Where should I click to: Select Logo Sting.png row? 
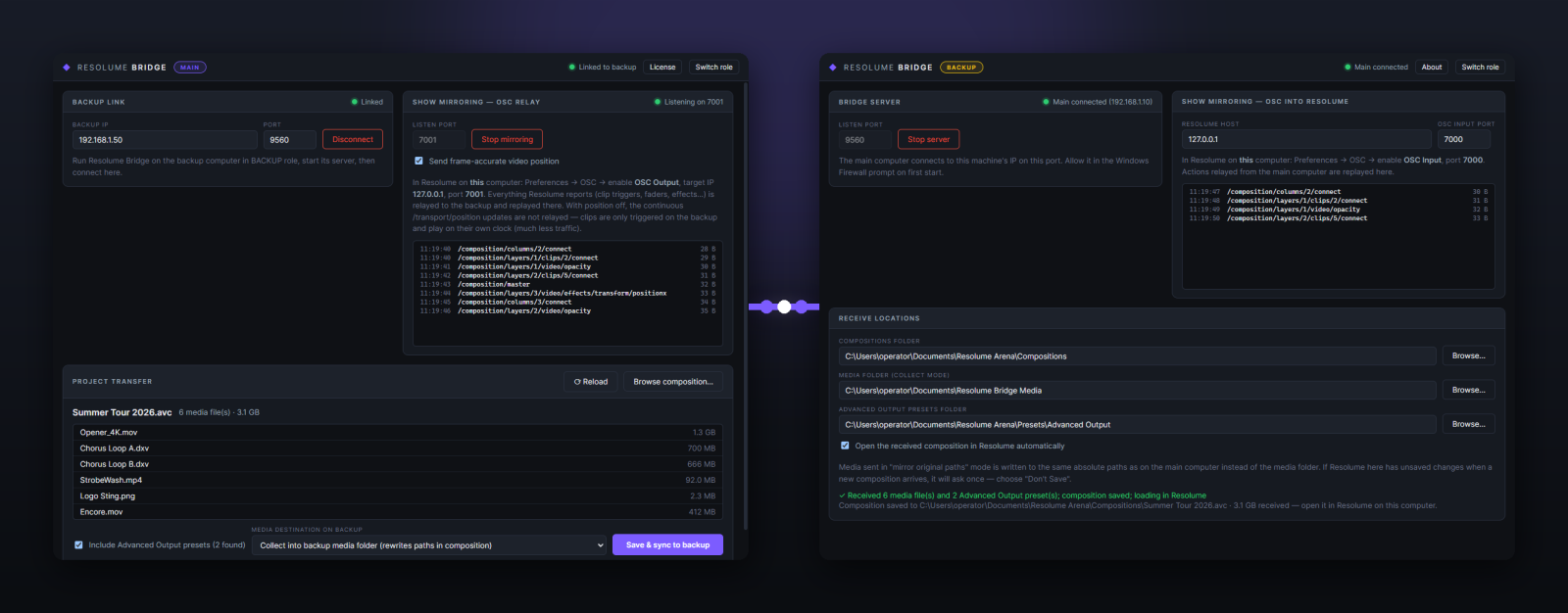398,496
